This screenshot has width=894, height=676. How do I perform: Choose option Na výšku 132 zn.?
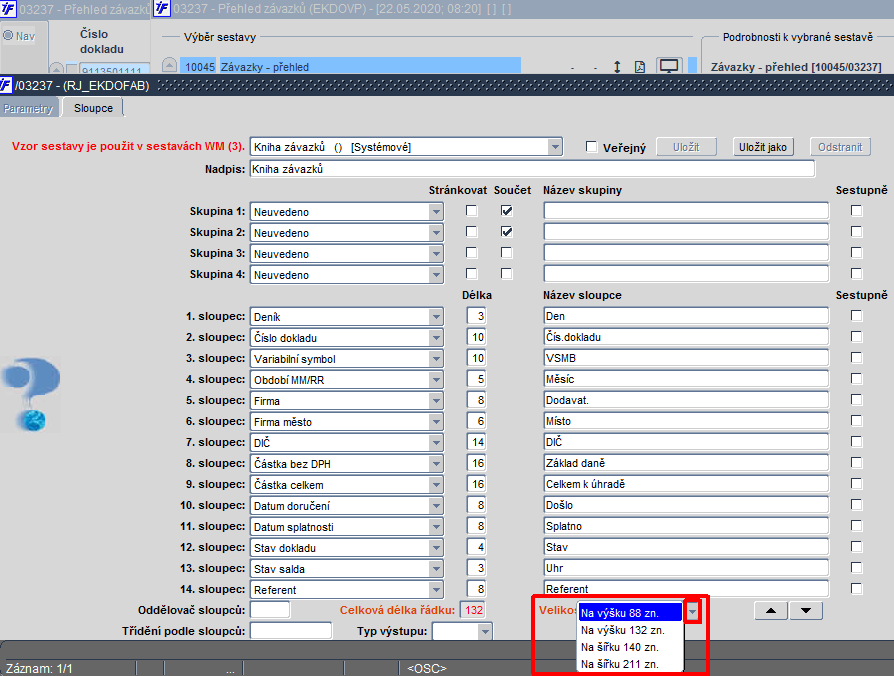[630, 630]
